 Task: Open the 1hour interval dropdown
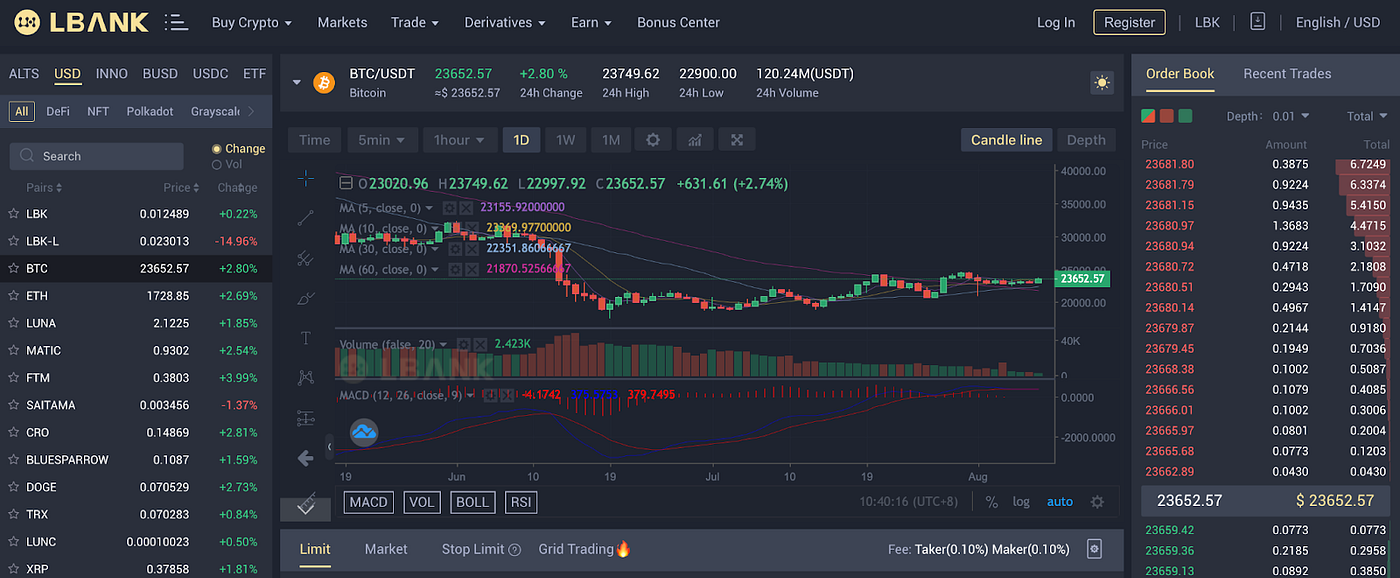(x=459, y=140)
